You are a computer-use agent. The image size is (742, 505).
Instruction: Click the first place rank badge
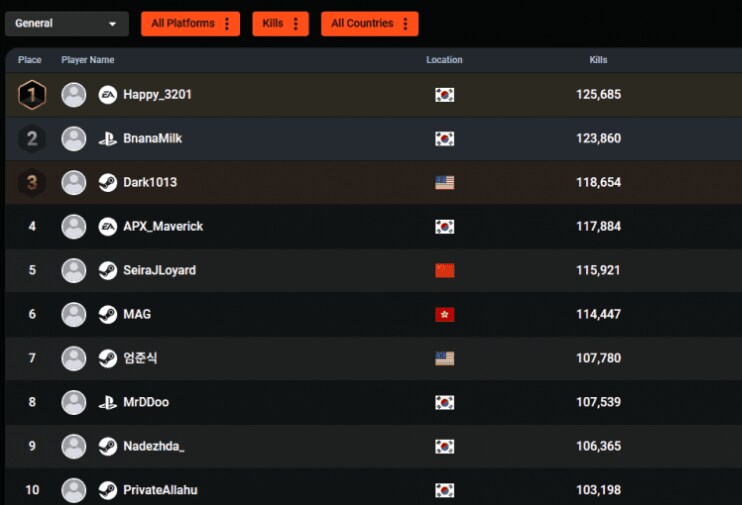click(32, 95)
